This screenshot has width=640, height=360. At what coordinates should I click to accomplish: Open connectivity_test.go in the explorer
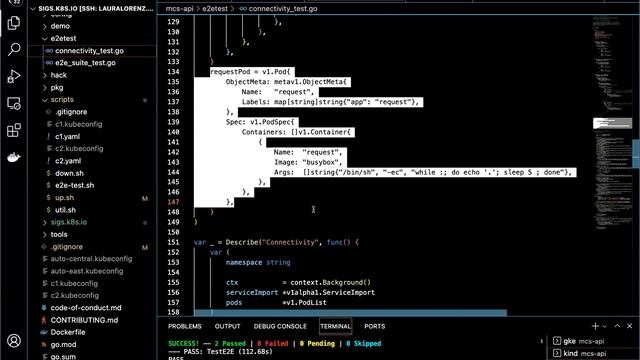pyautogui.click(x=92, y=51)
